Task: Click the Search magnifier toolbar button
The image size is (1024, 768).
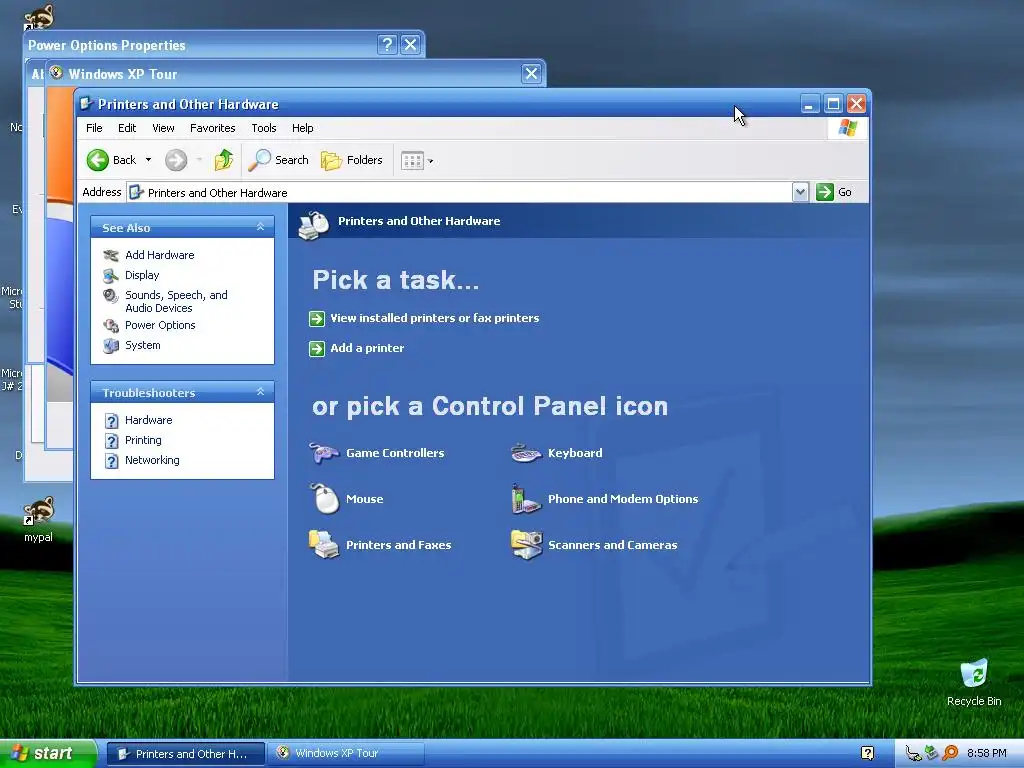Action: [x=278, y=160]
